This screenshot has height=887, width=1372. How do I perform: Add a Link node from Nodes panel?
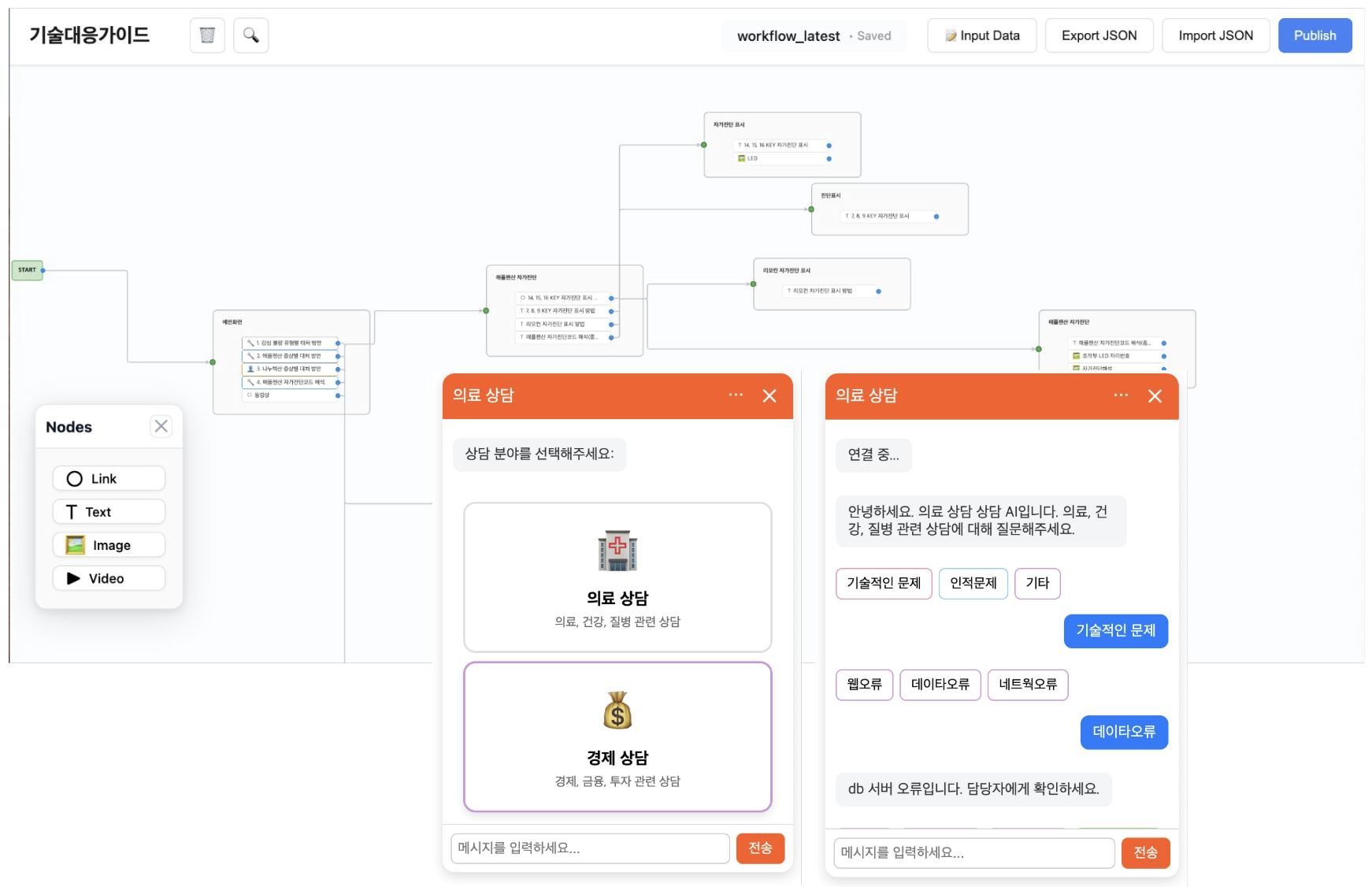(109, 479)
